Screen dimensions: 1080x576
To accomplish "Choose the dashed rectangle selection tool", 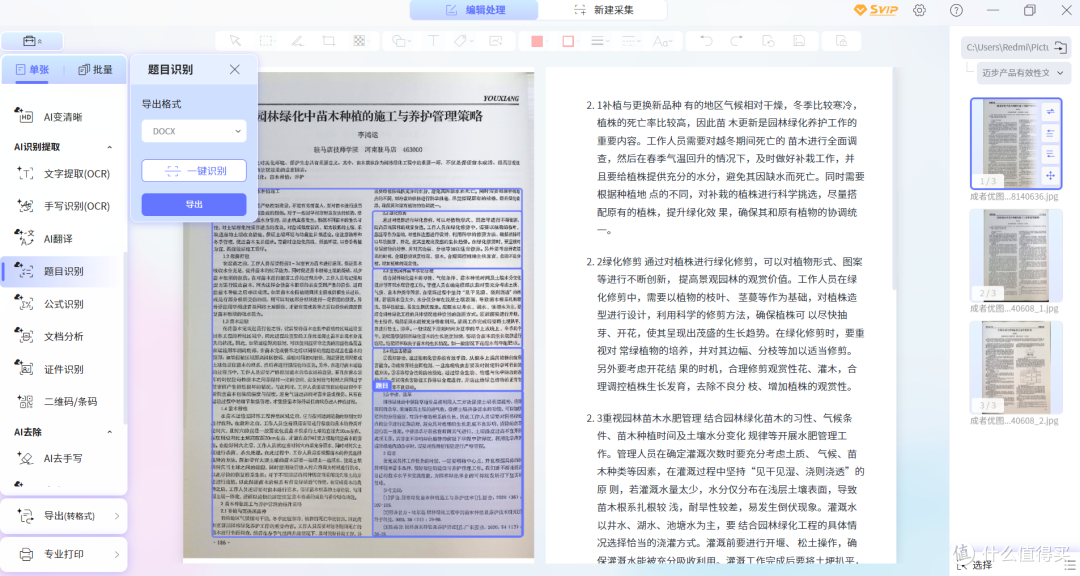I will tap(266, 41).
